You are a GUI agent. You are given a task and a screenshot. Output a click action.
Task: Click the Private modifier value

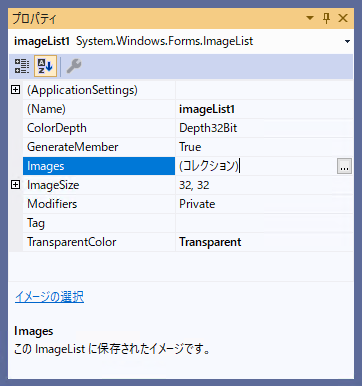point(264,204)
